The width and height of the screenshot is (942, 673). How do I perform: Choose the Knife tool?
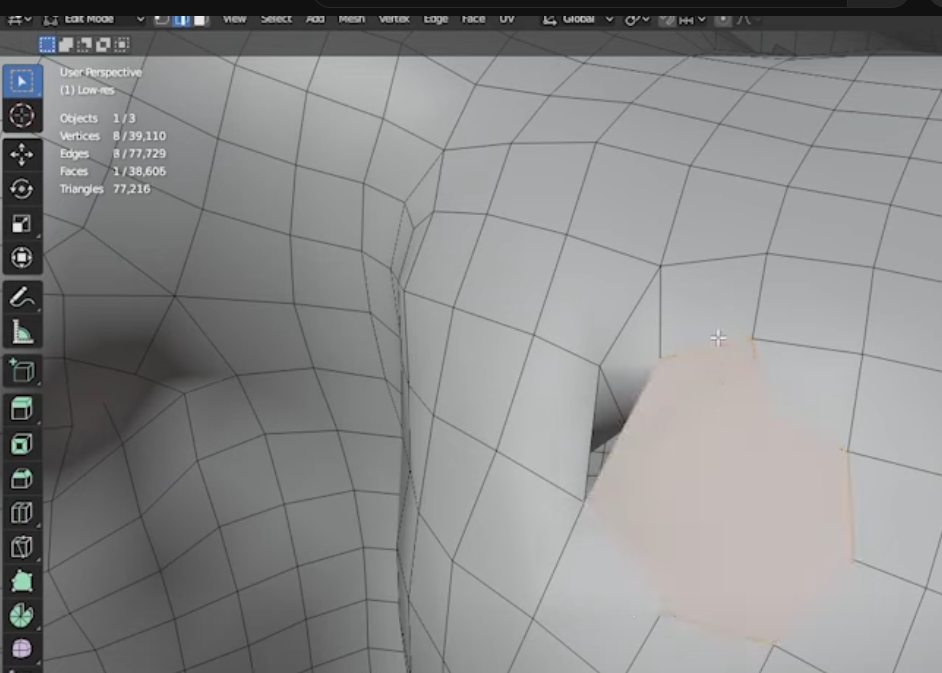(x=21, y=547)
